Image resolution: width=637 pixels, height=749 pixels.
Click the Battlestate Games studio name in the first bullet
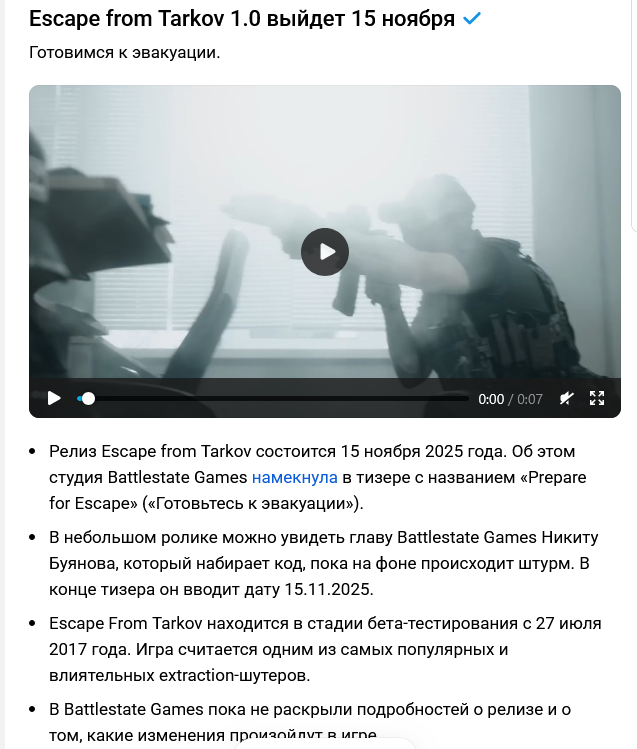177,477
